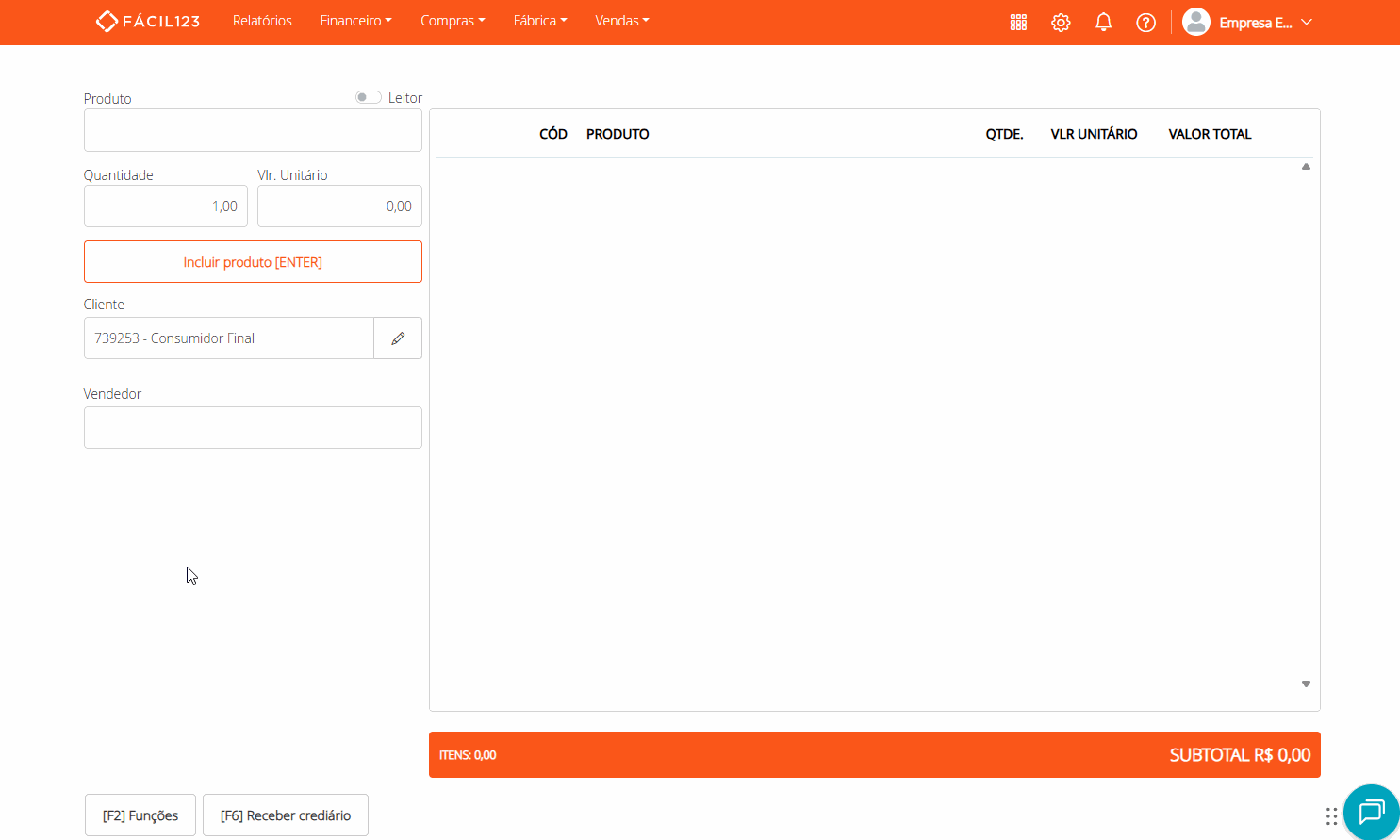This screenshot has width=1400, height=840.
Task: Expand the Compras dropdown menu
Action: click(453, 21)
